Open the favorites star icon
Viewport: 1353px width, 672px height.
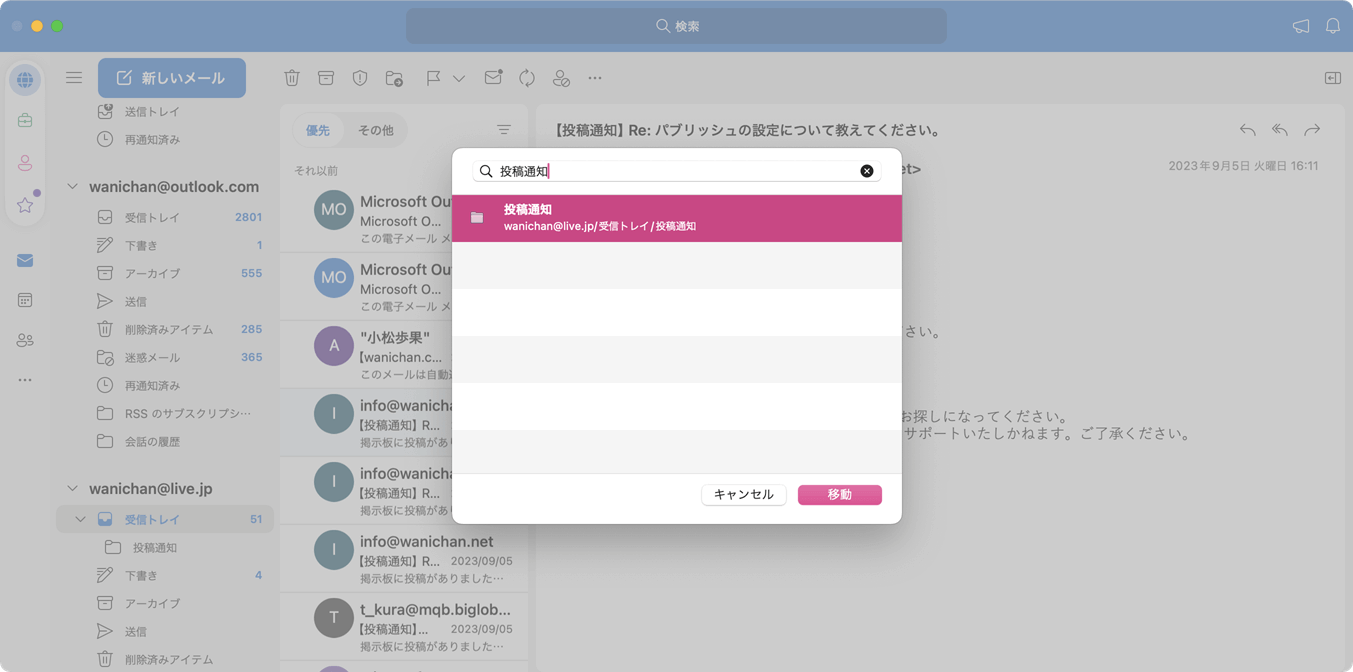click(25, 205)
